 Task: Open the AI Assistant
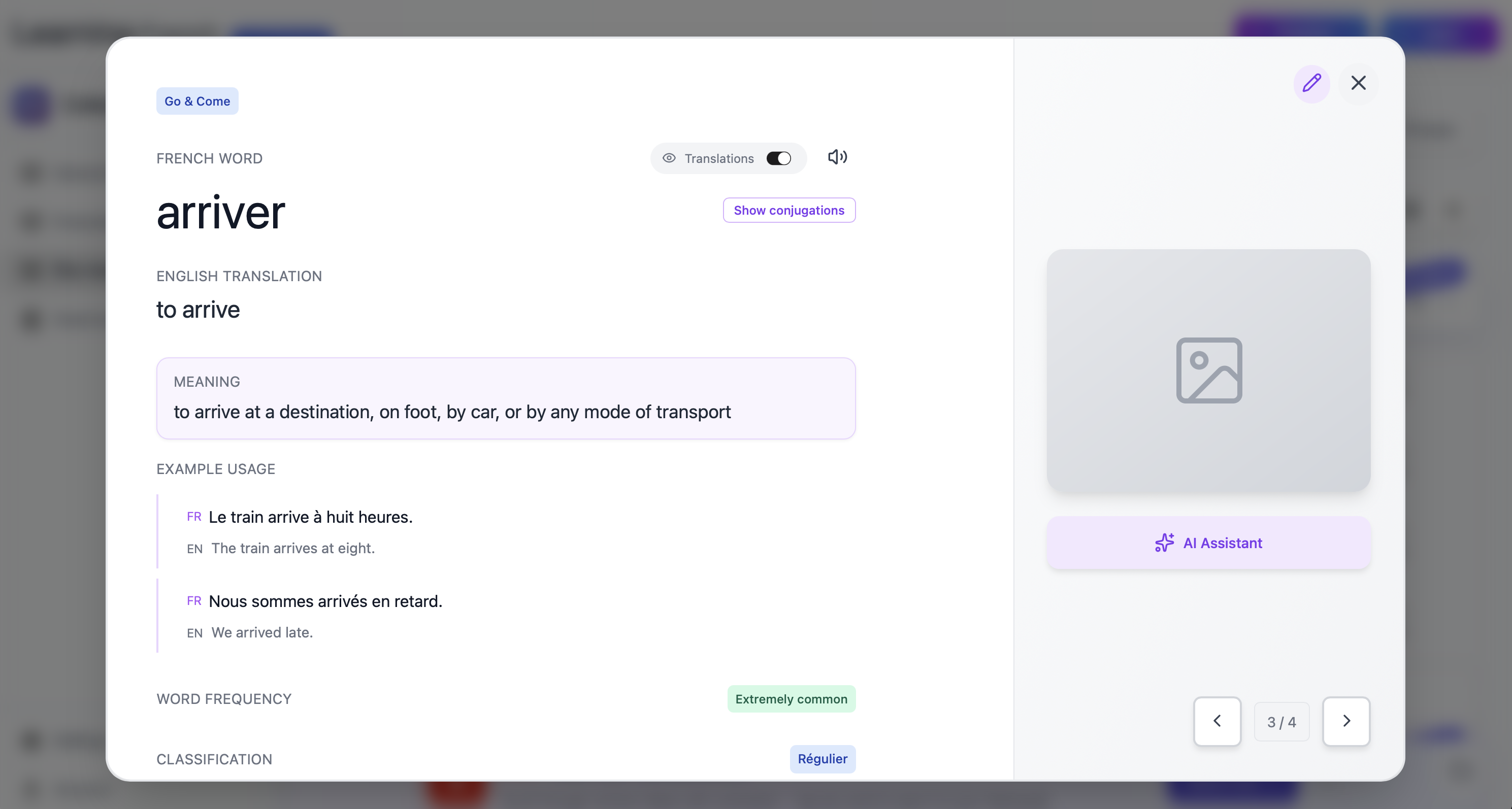1208,543
